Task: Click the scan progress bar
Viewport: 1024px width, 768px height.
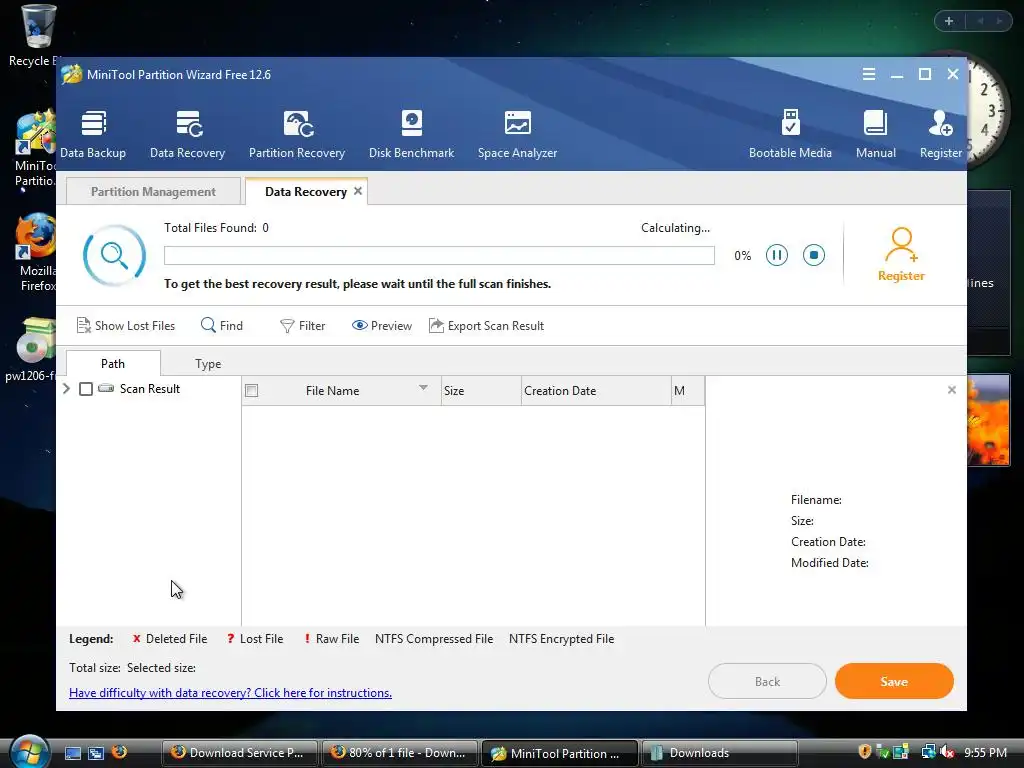Action: click(x=440, y=255)
